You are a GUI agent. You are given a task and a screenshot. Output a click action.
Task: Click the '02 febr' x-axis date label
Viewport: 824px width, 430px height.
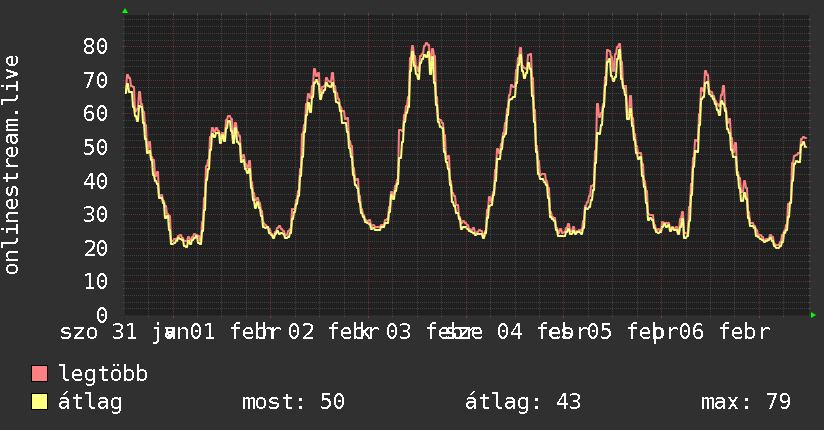[333, 332]
